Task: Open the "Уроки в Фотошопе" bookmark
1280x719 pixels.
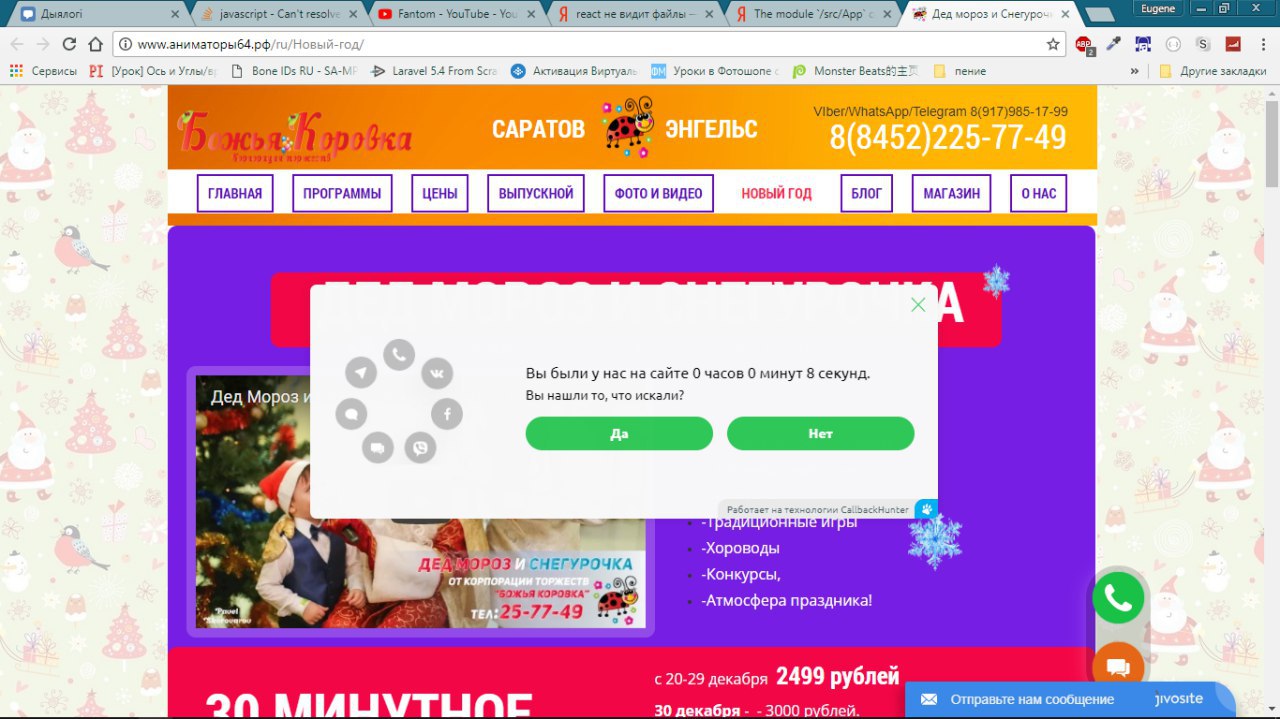Action: (x=714, y=71)
